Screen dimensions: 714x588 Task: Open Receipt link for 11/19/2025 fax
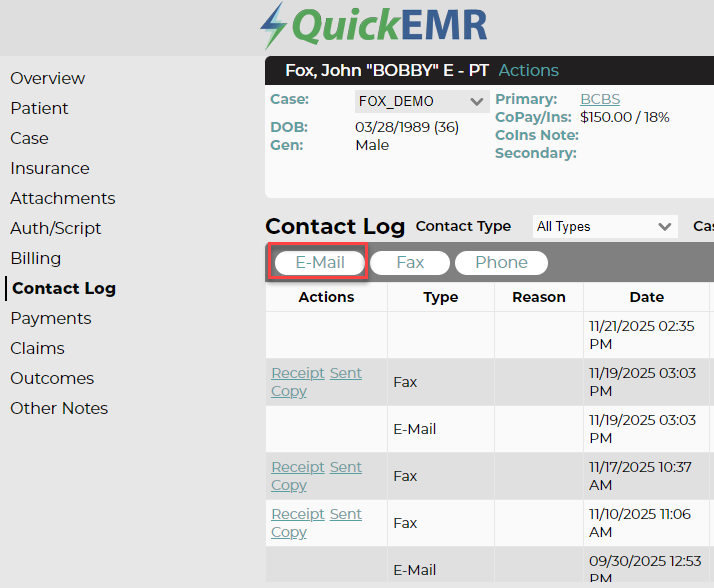(x=298, y=373)
